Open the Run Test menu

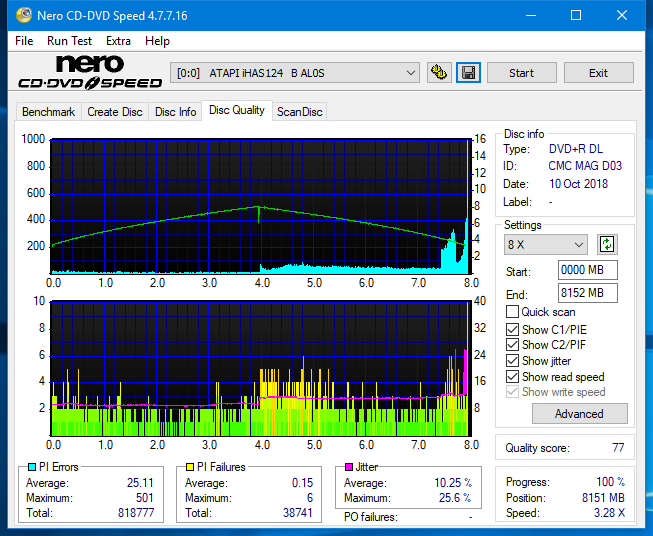pos(69,41)
